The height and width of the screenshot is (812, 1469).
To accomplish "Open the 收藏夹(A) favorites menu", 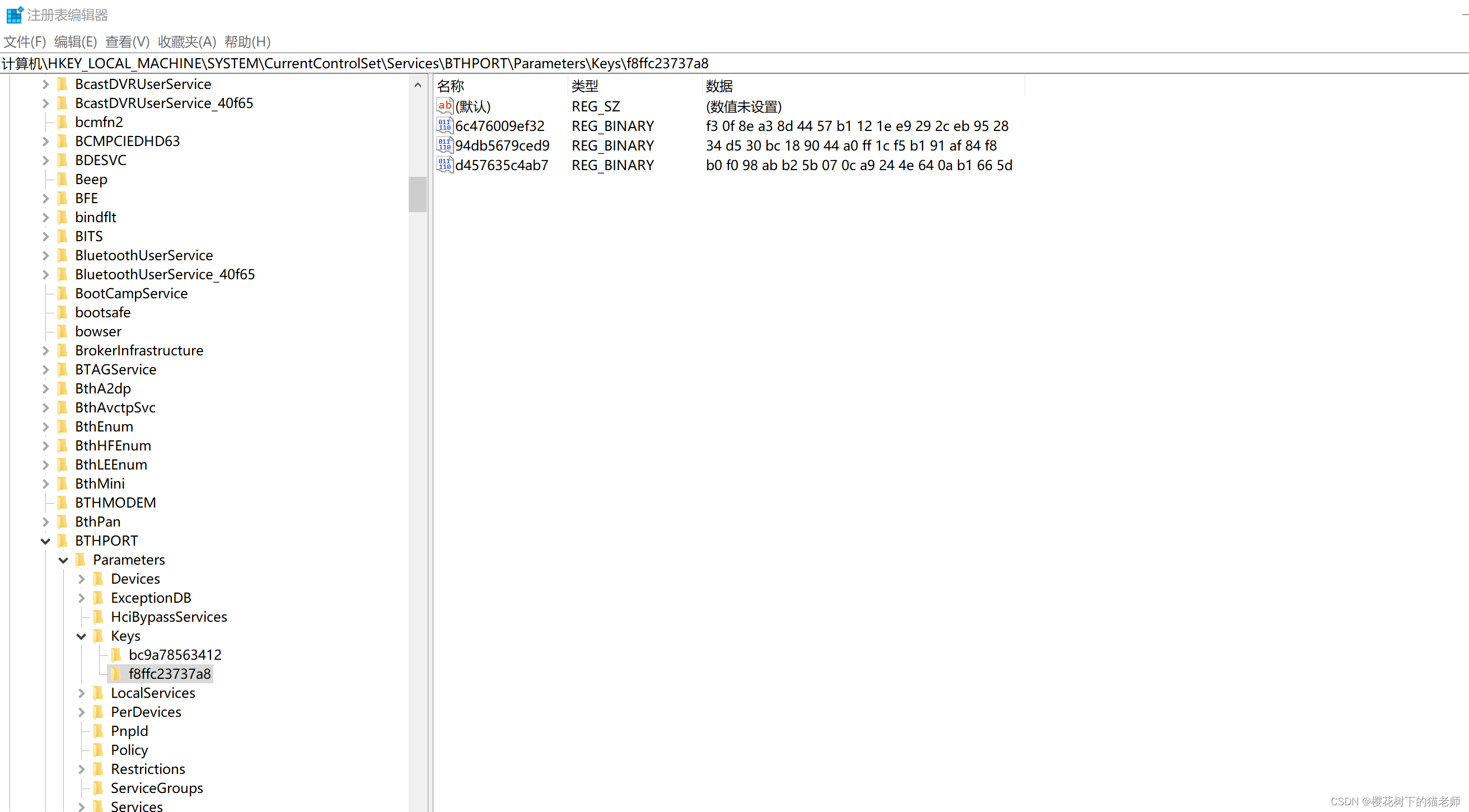I will (x=186, y=41).
